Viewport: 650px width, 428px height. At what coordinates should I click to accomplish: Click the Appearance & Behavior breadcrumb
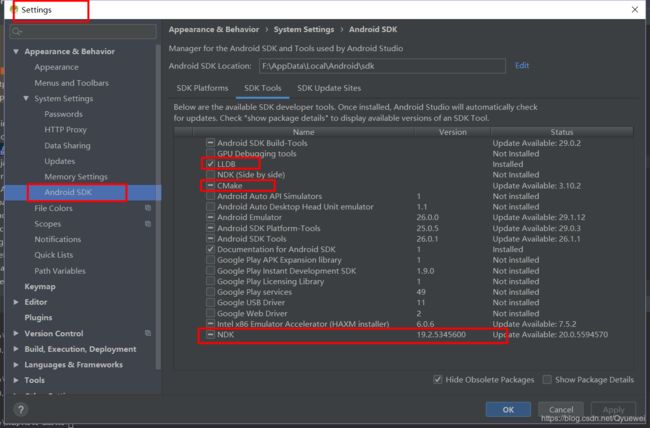click(214, 29)
